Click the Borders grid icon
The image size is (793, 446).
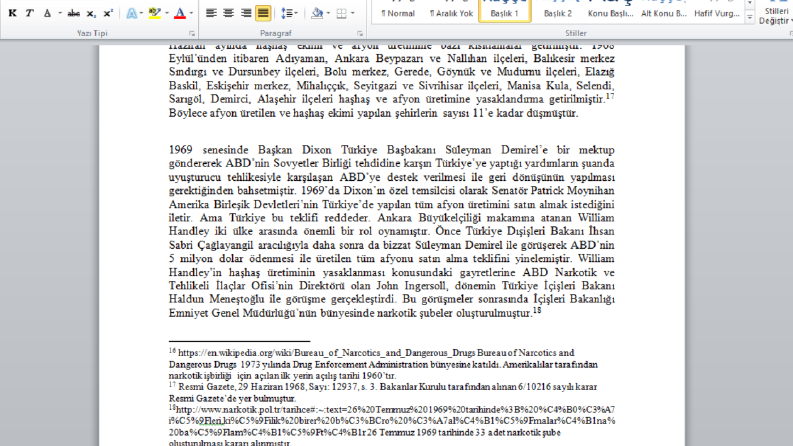click(342, 13)
